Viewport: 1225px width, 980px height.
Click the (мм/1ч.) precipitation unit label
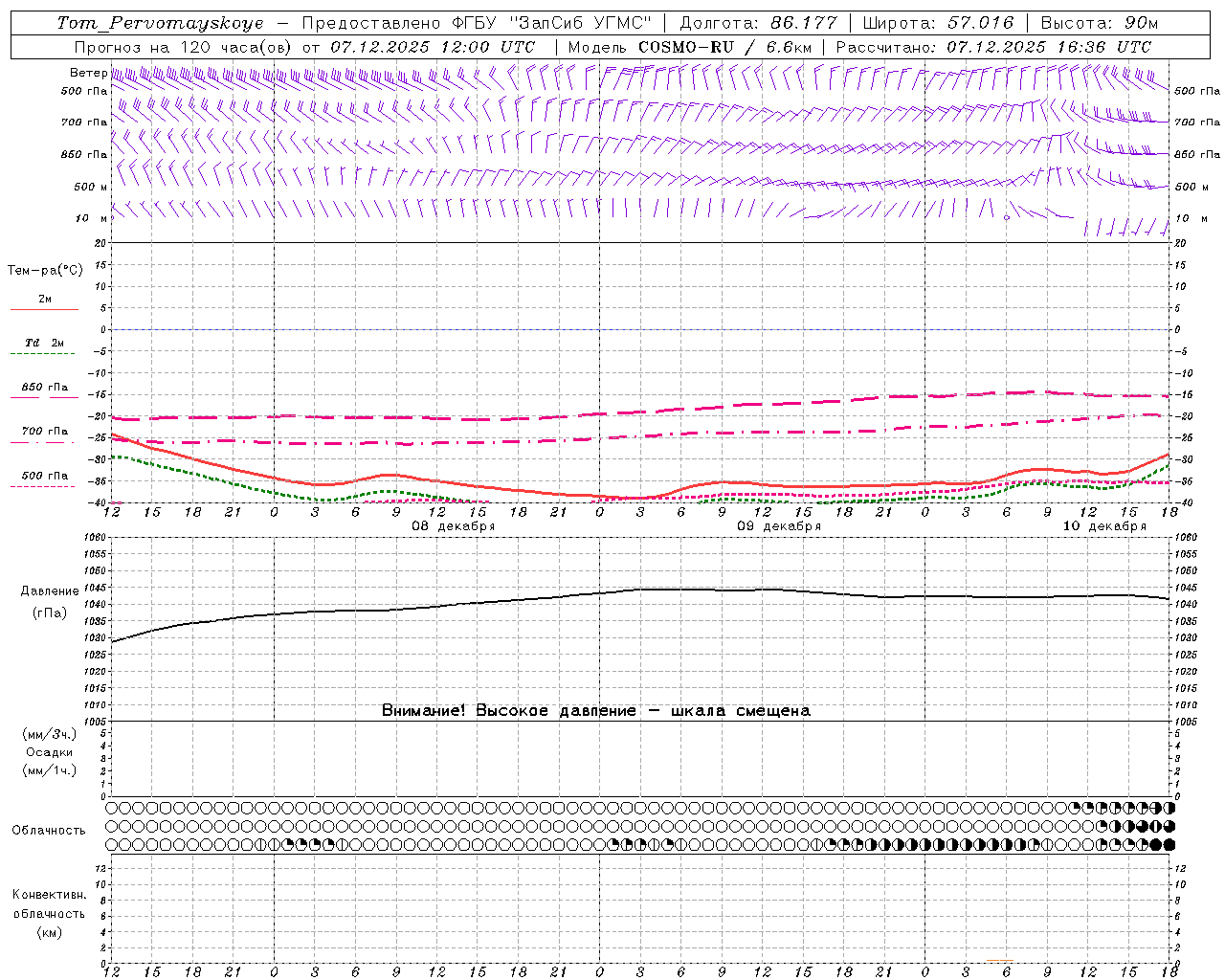[50, 770]
